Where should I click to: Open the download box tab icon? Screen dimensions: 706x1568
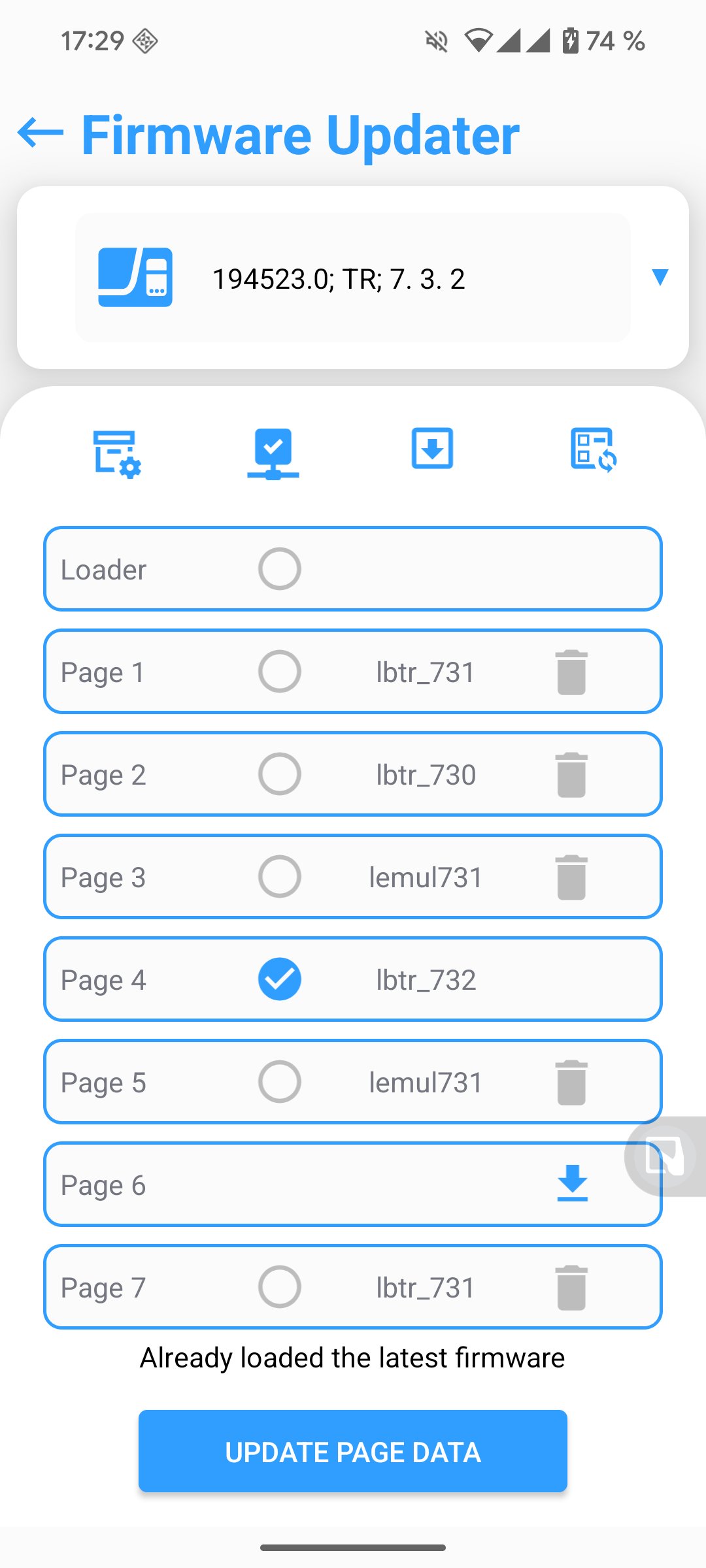(432, 448)
